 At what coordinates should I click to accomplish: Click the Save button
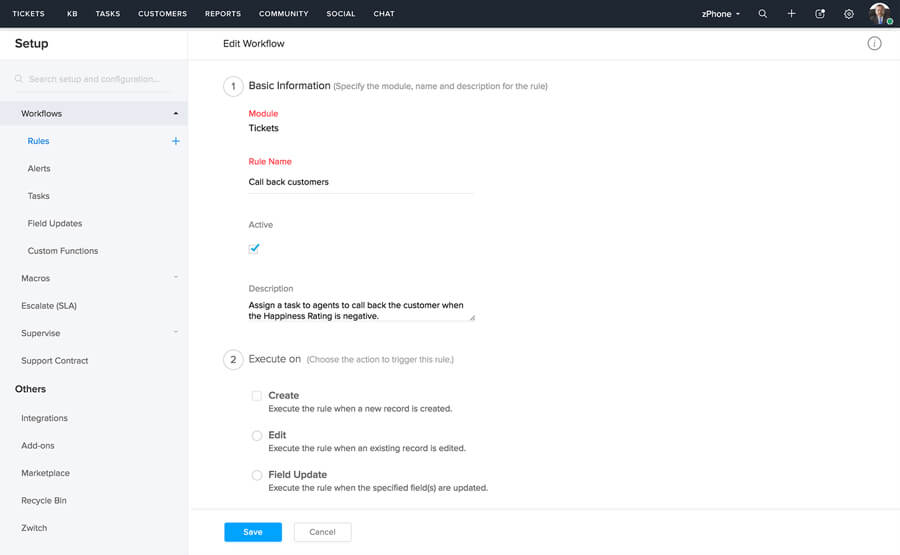click(253, 532)
